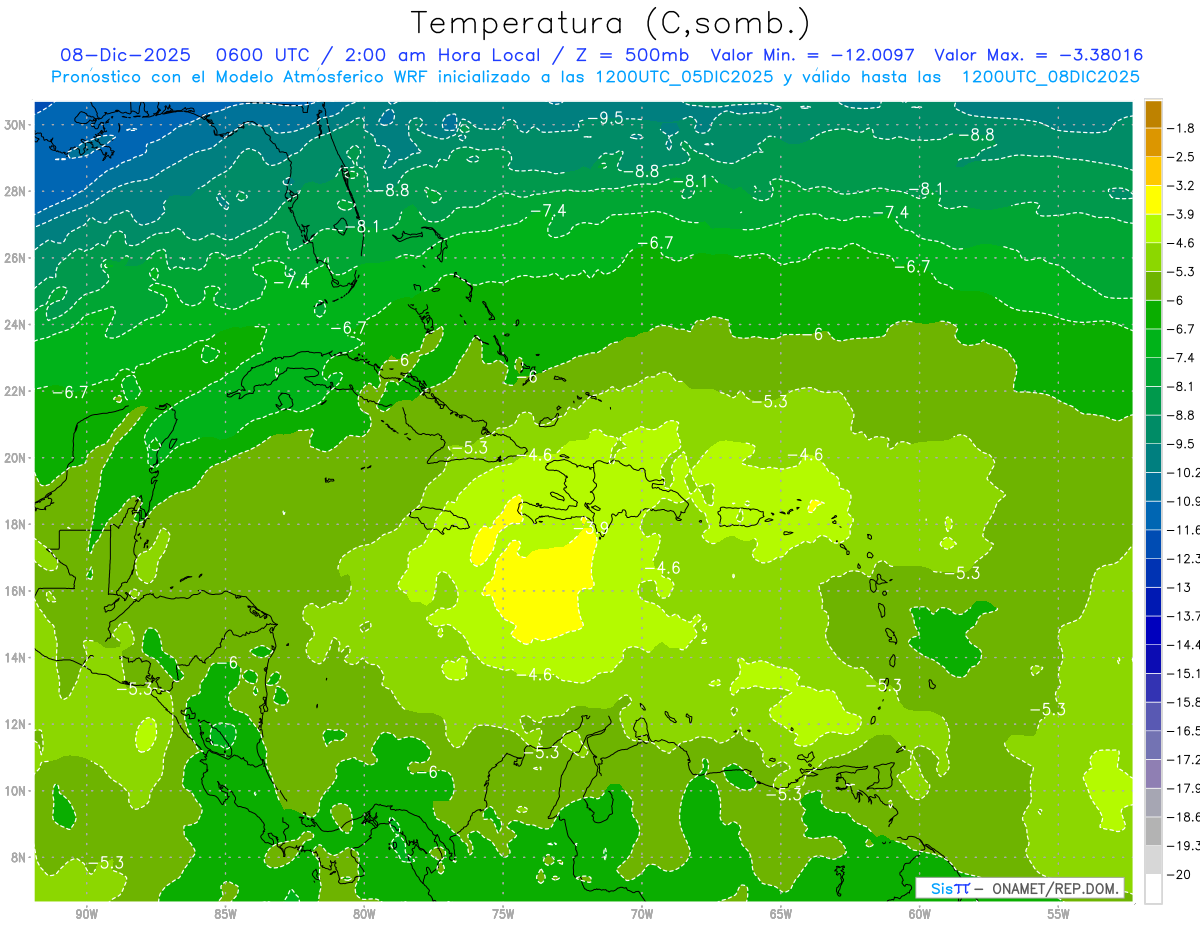Click the top orange-brown color bar segment above -1.8
Image resolution: width=1200 pixels, height=927 pixels.
pyautogui.click(x=1153, y=114)
